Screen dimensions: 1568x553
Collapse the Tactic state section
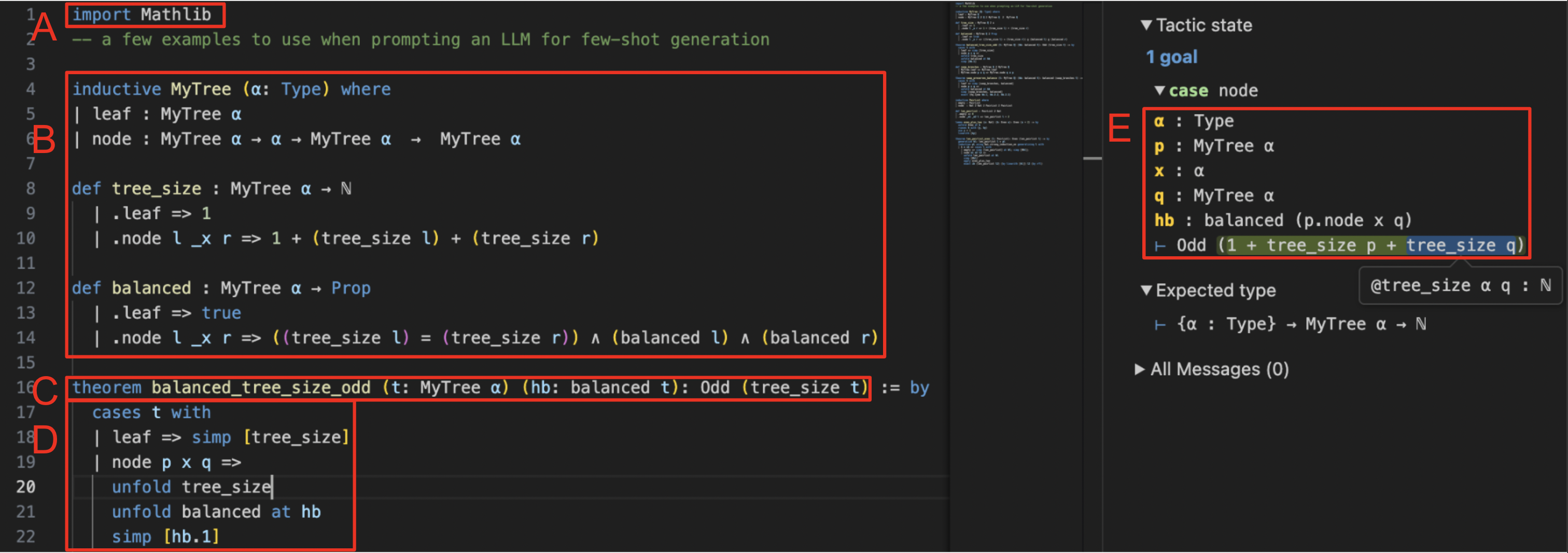click(1147, 25)
